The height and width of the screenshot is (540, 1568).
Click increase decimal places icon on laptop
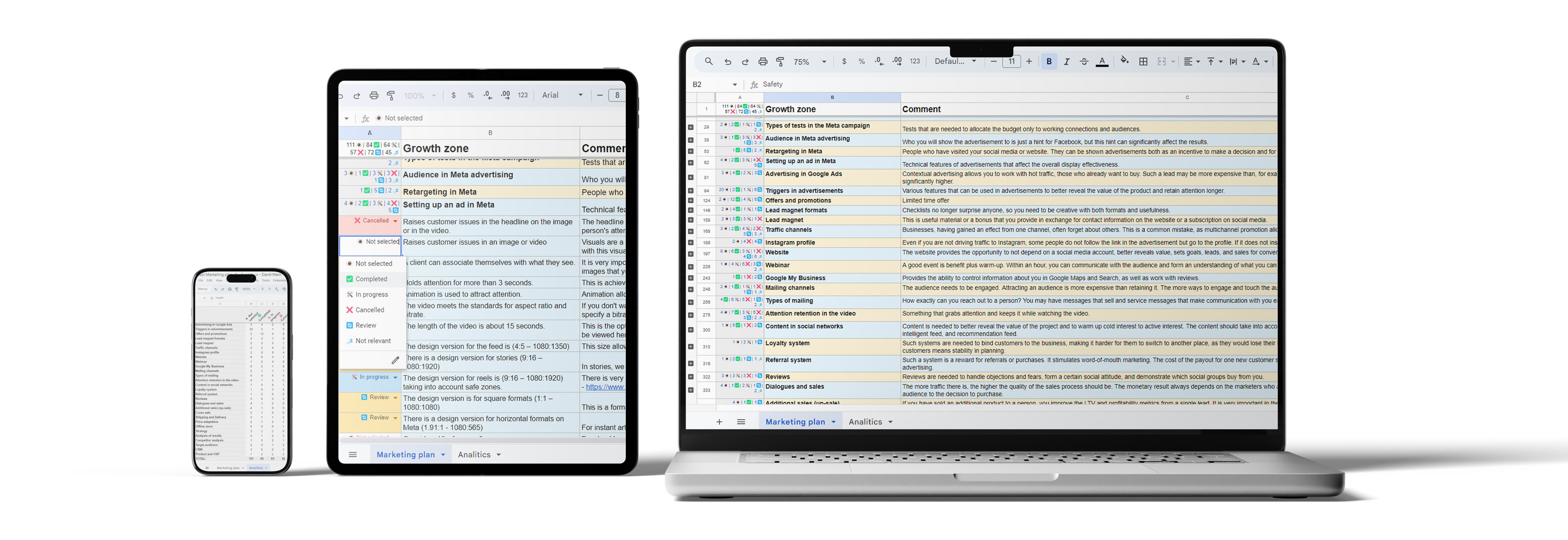click(897, 61)
